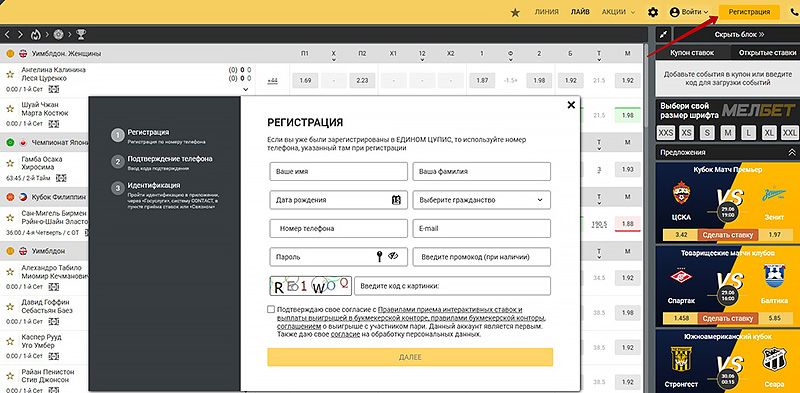The image size is (800, 393).
Task: Open the Ф column dropdown in Уимблдон. Женщины header
Action: click(x=510, y=59)
